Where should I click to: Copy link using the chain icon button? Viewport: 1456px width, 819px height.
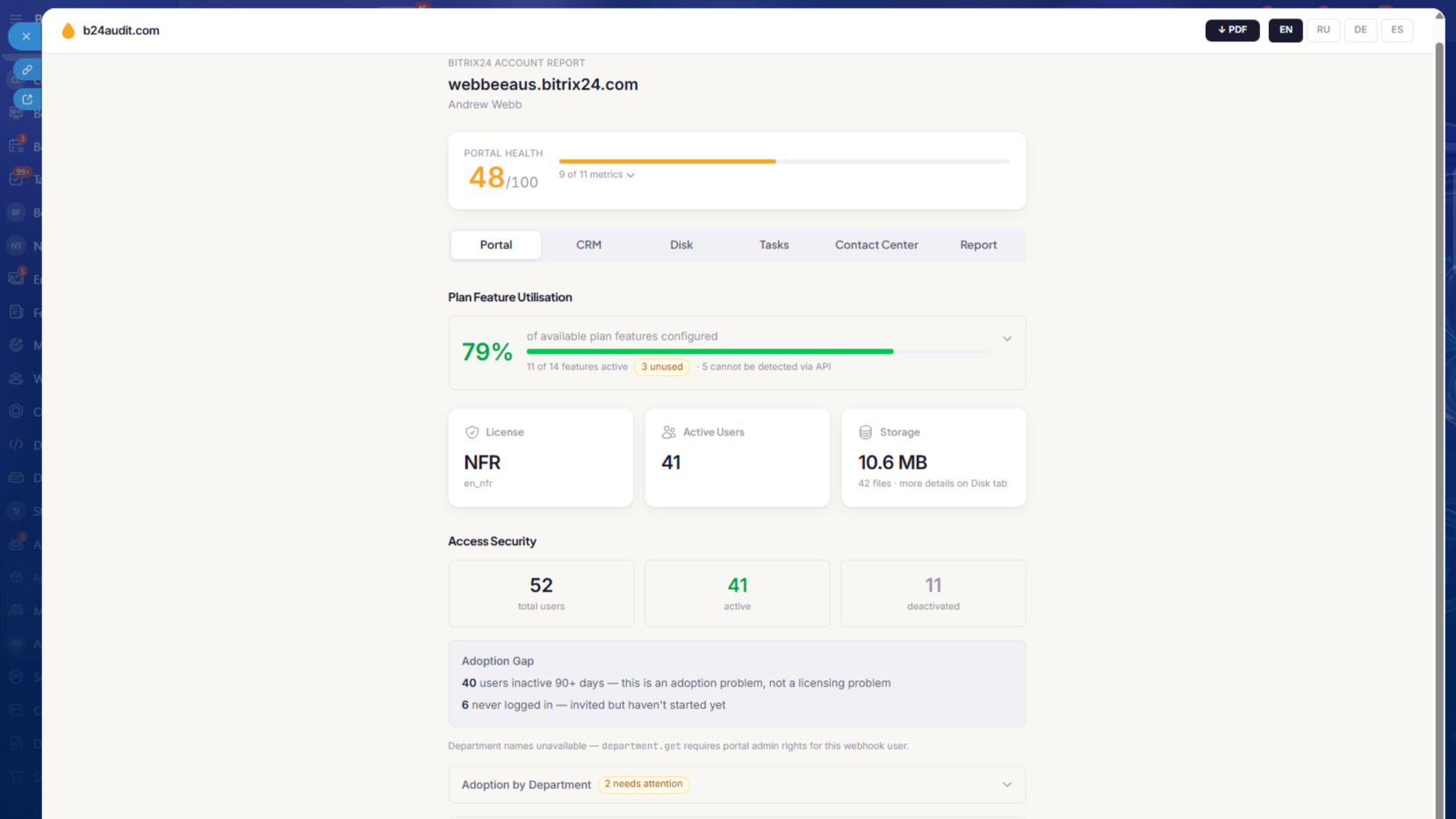point(27,70)
